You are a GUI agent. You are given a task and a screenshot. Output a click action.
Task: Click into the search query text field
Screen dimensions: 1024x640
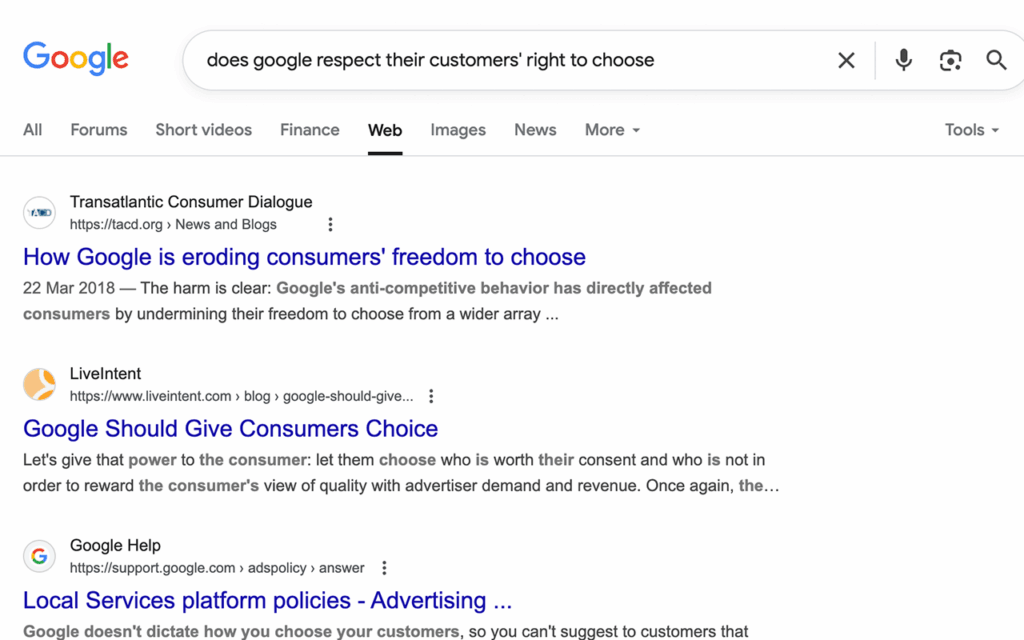(x=500, y=60)
